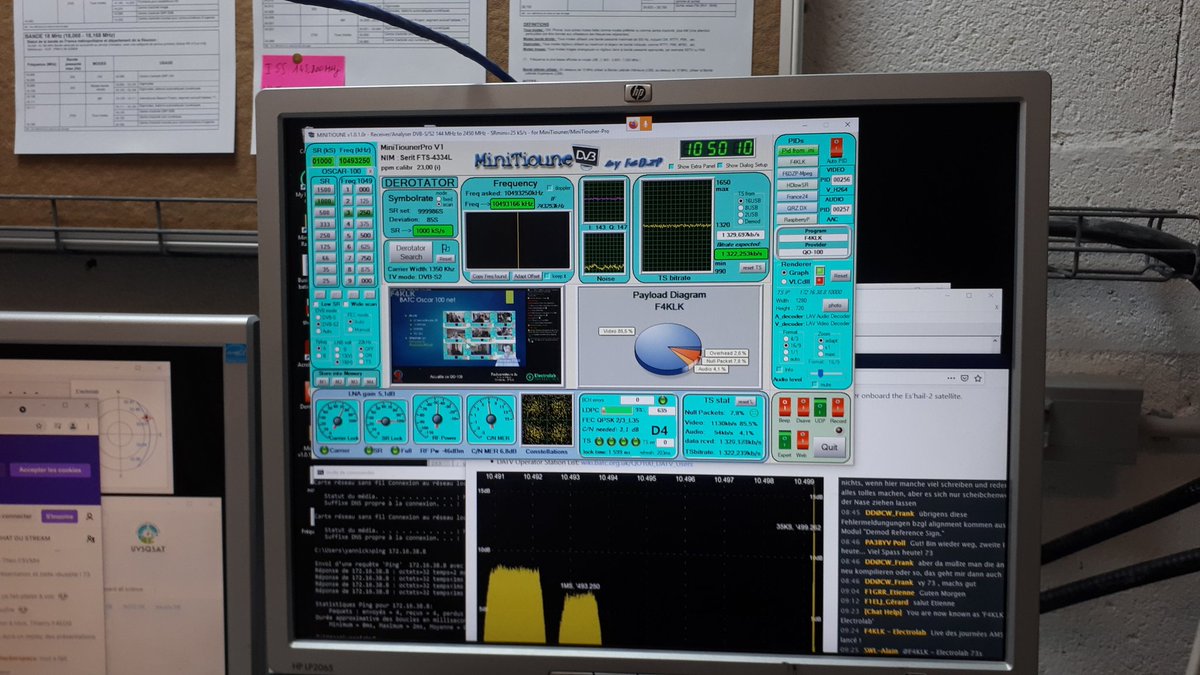The width and height of the screenshot is (1200, 675).
Task: Enable the Low SR checkbox
Action: [x=316, y=304]
